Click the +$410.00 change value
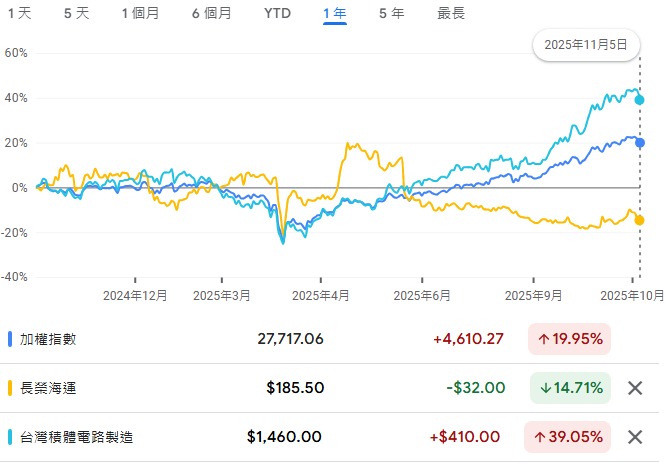Image resolution: width=666 pixels, height=465 pixels. [x=465, y=437]
